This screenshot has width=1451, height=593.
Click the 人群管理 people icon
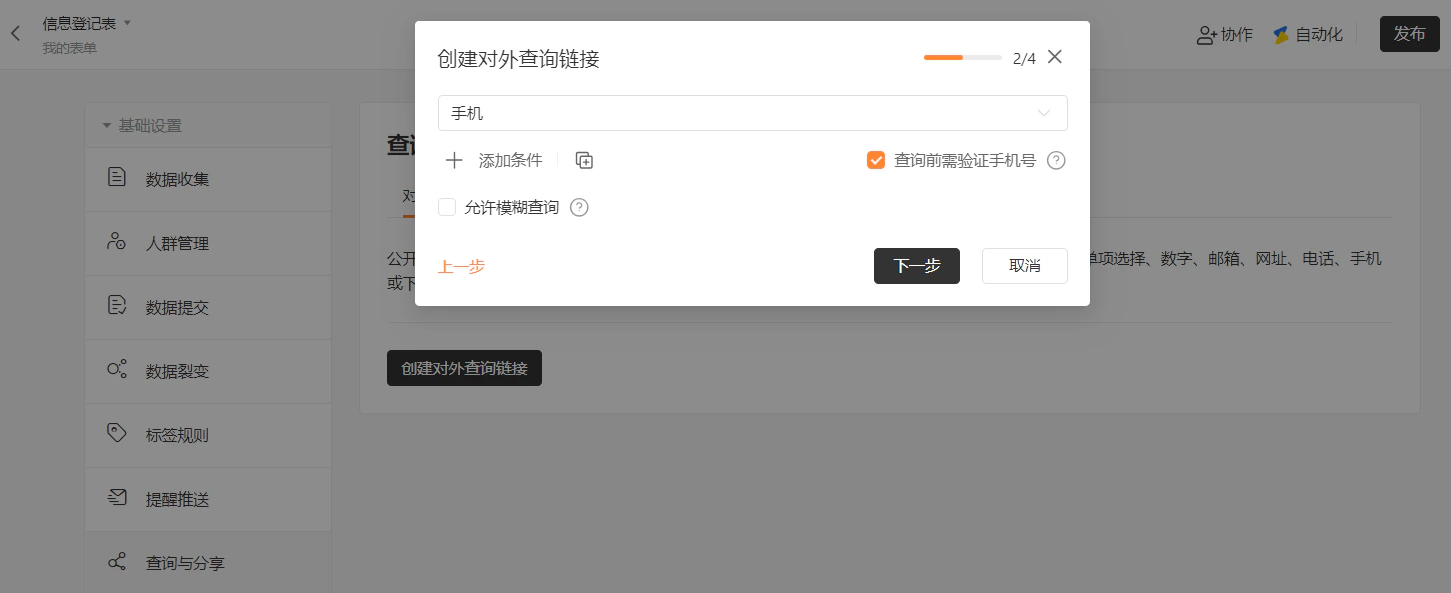coord(117,242)
